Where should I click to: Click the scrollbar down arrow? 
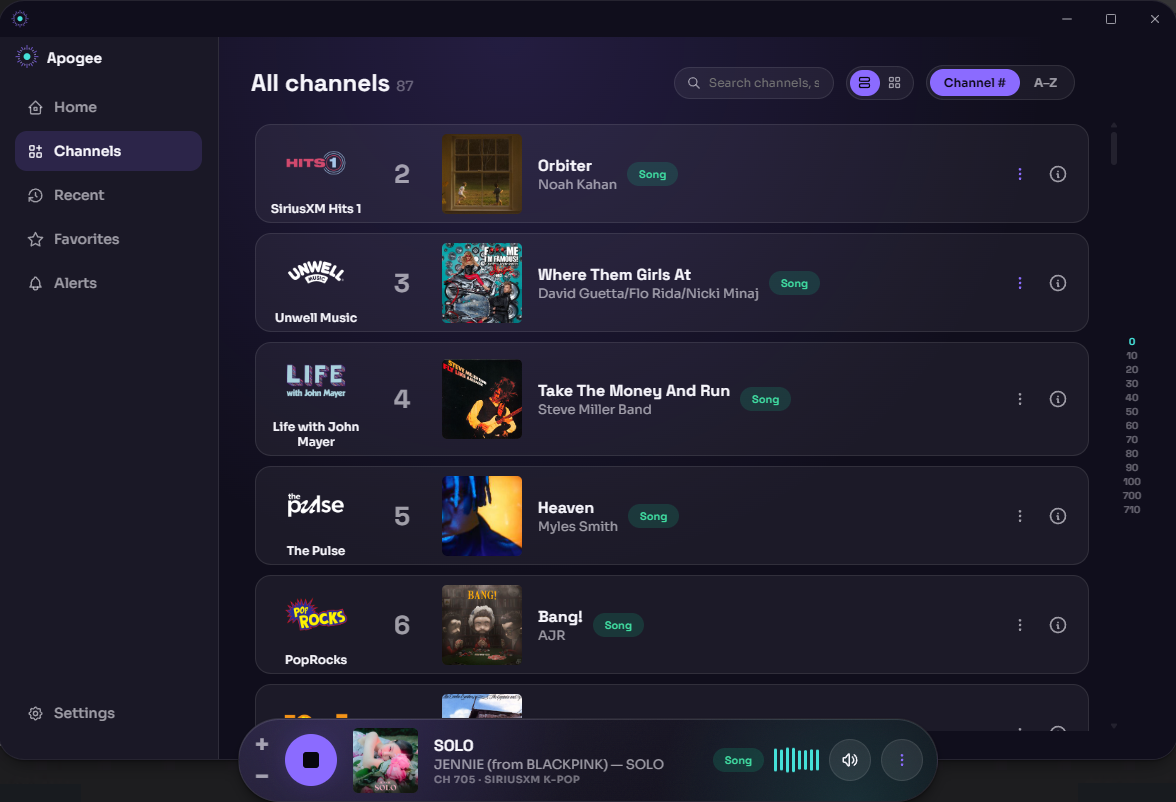(1114, 725)
